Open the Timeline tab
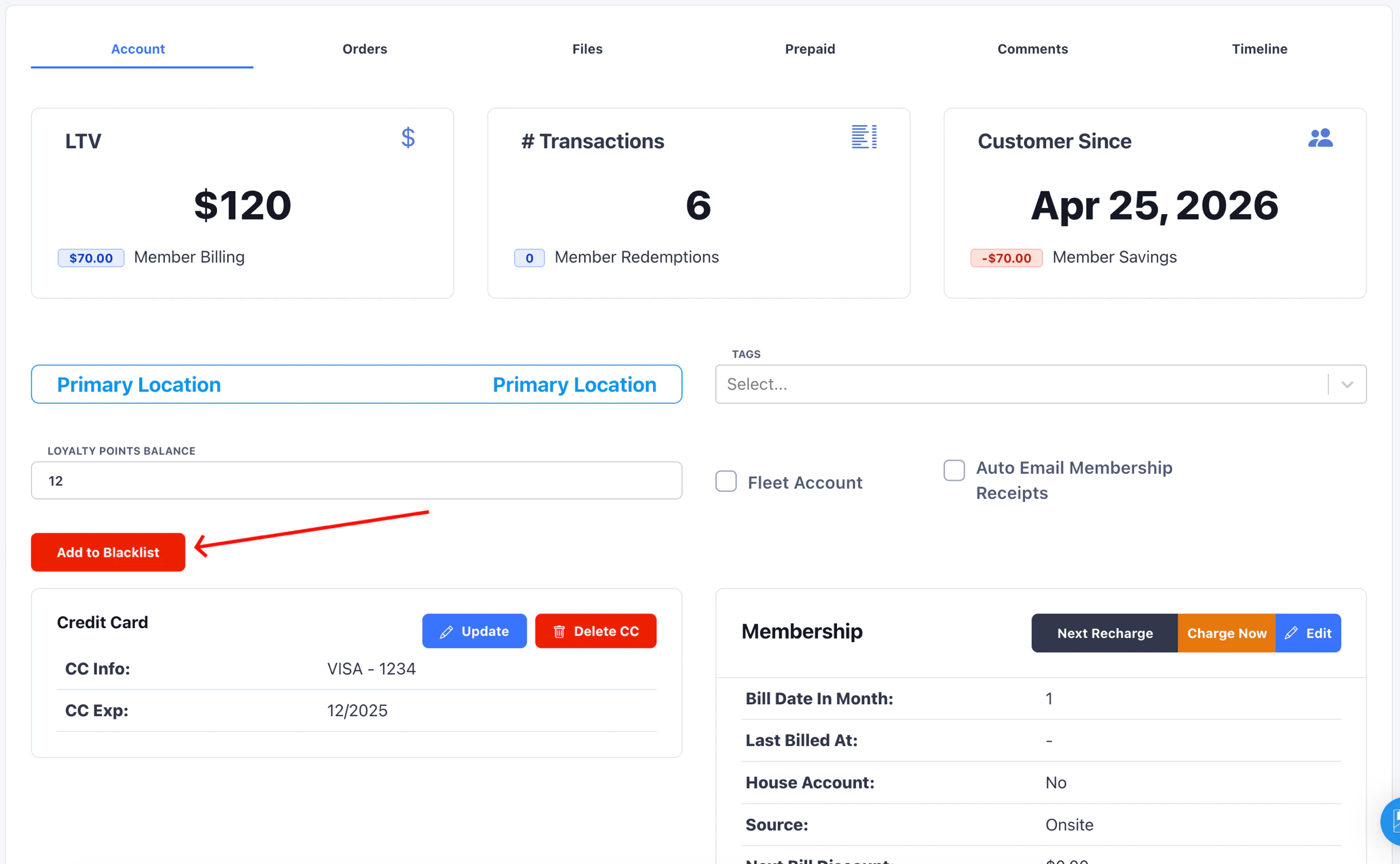 1259,49
